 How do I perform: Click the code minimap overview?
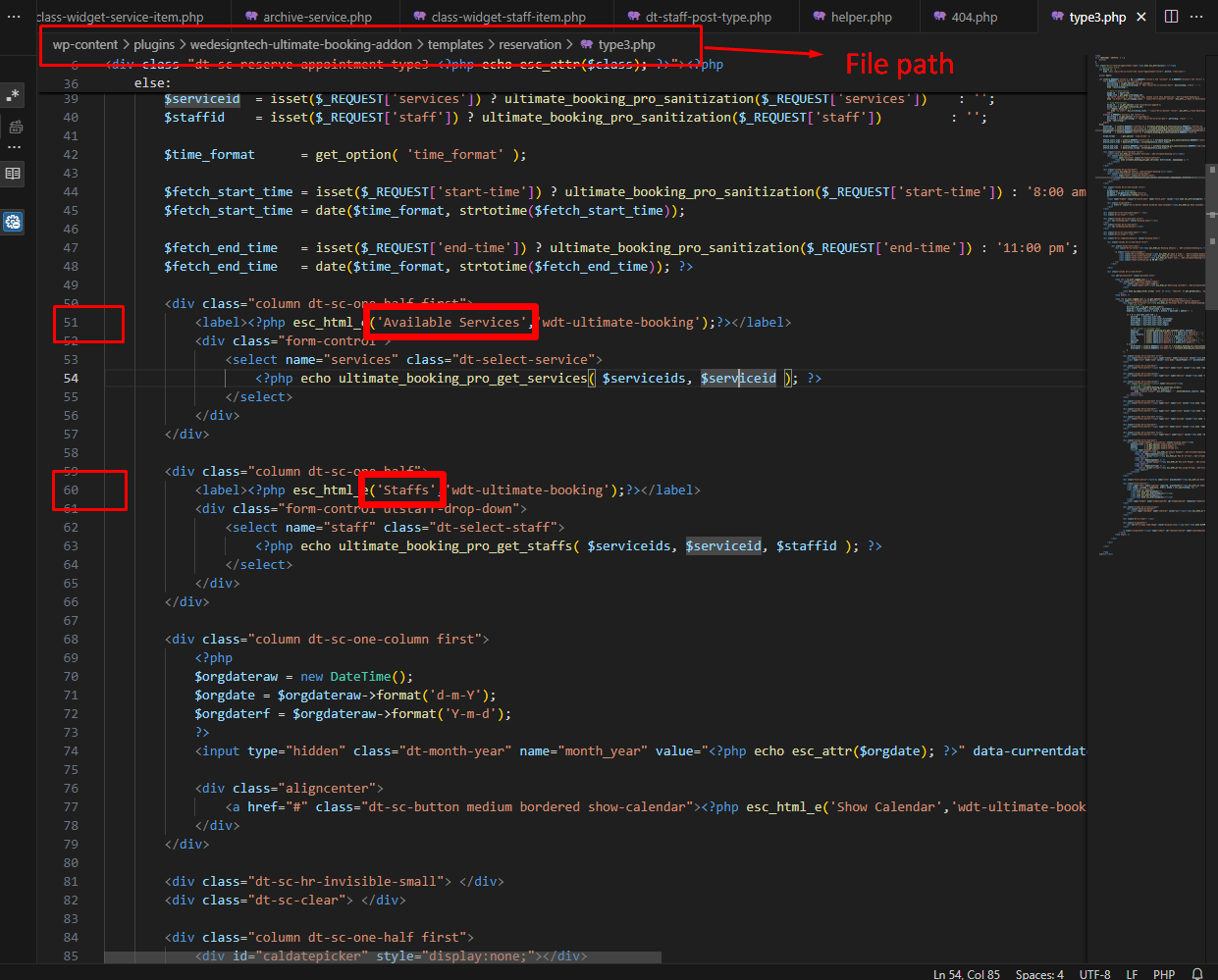[1145, 304]
